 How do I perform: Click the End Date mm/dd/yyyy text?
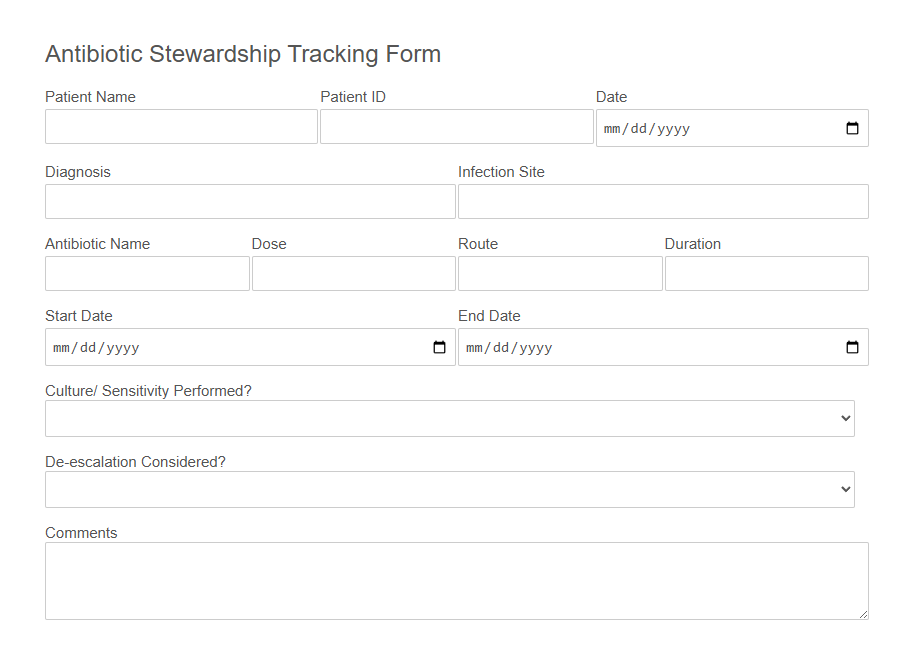509,348
